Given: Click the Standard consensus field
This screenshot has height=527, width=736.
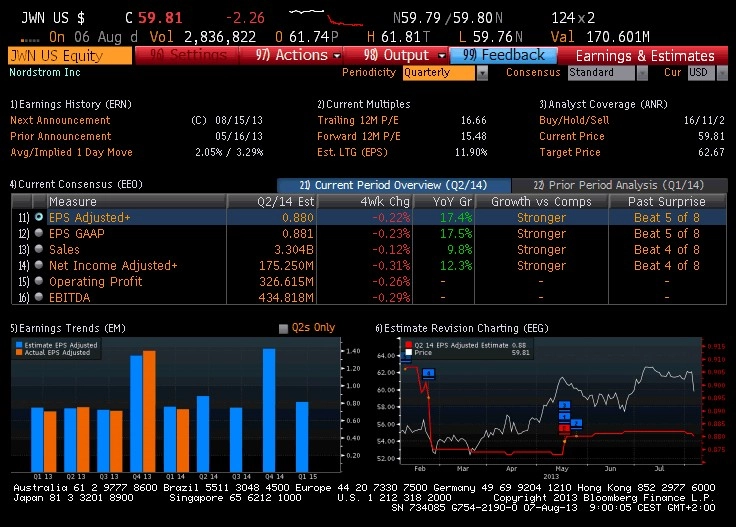Looking at the screenshot, I should tap(601, 73).
